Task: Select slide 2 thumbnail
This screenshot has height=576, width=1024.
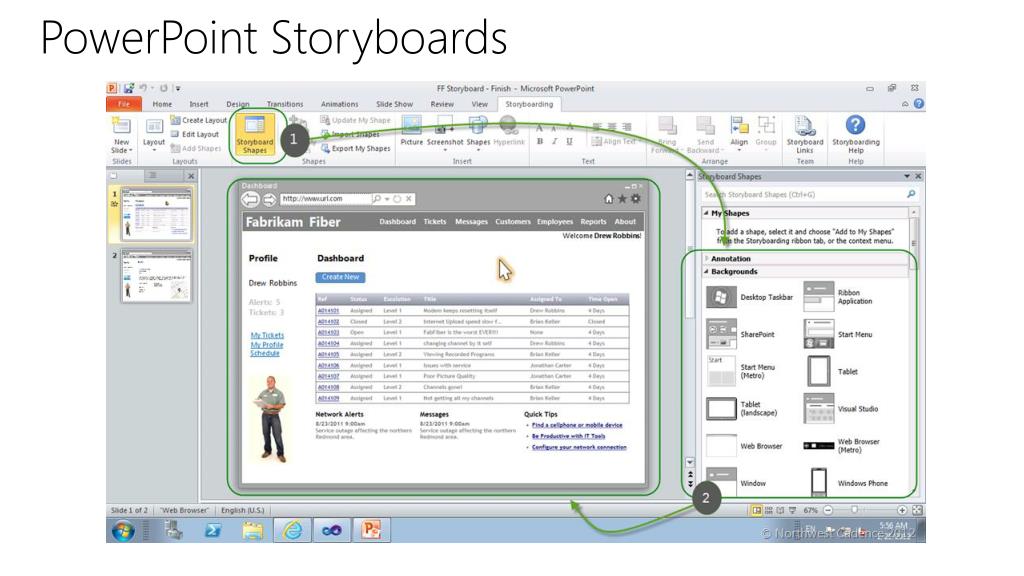Action: [x=157, y=276]
